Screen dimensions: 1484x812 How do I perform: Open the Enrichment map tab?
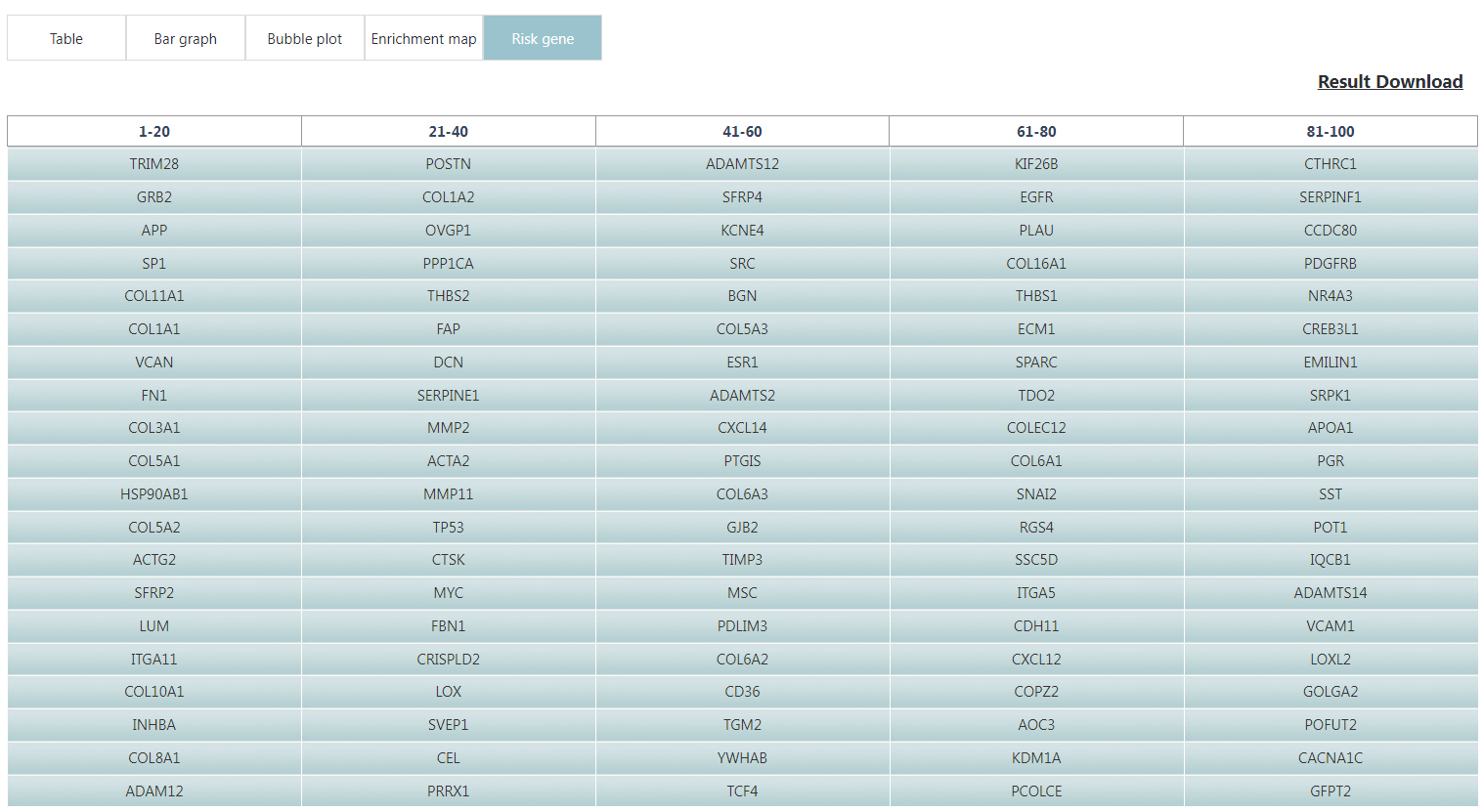[424, 38]
